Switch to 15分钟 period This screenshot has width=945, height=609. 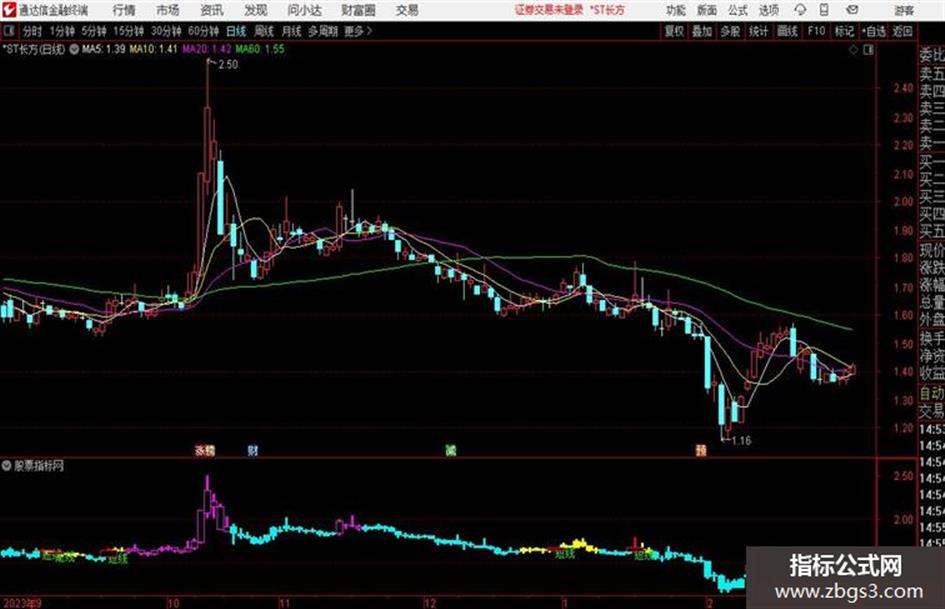click(x=128, y=31)
